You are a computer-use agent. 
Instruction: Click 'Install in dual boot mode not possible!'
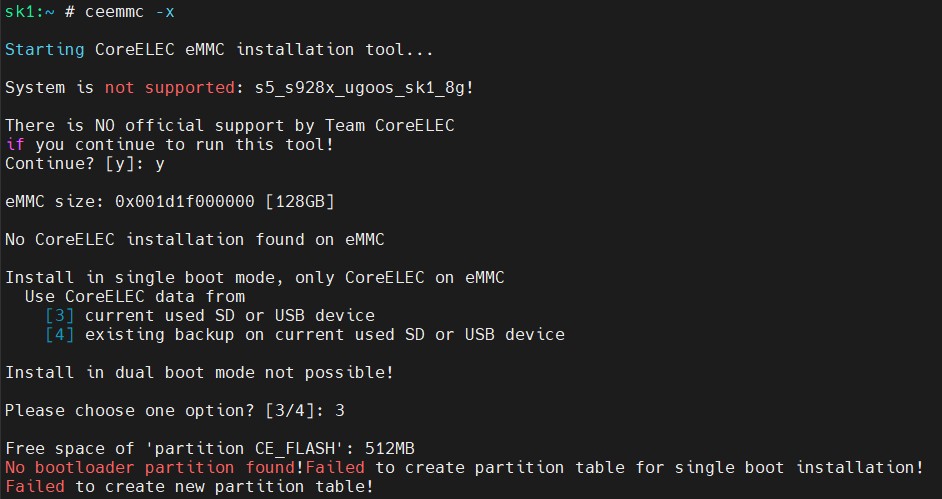(200, 372)
